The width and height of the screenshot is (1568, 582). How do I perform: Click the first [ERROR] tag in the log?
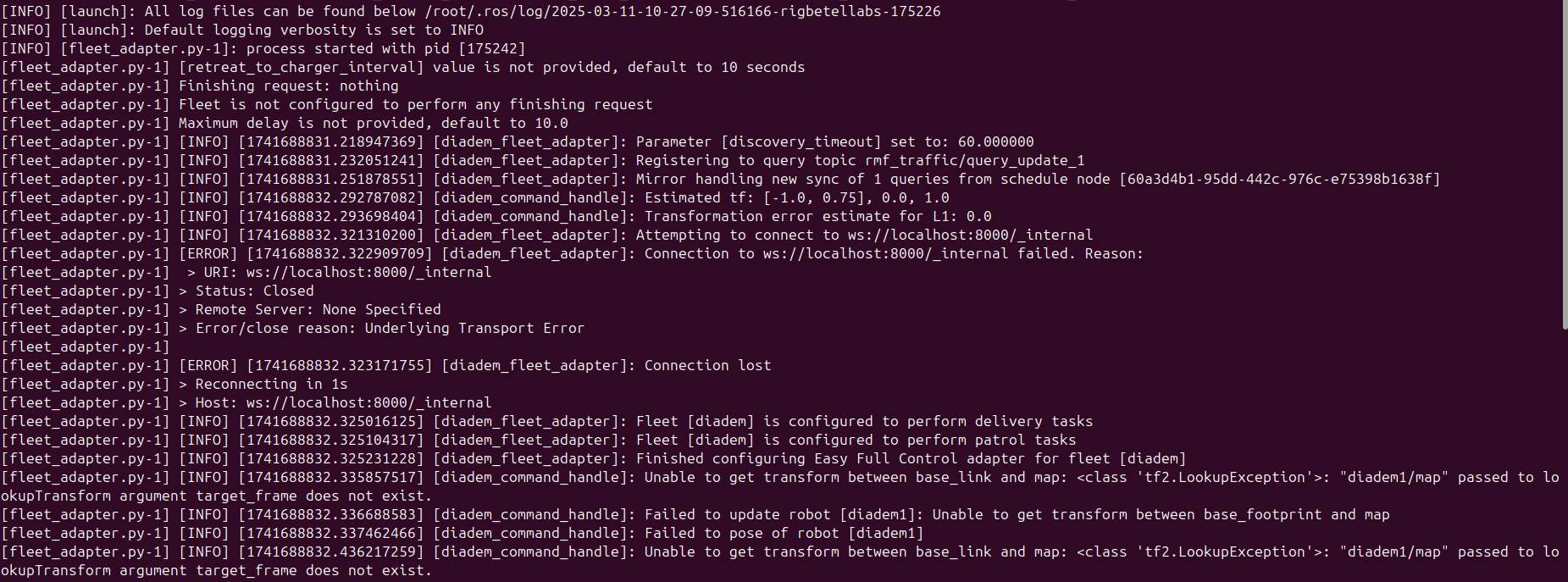pyautogui.click(x=208, y=253)
